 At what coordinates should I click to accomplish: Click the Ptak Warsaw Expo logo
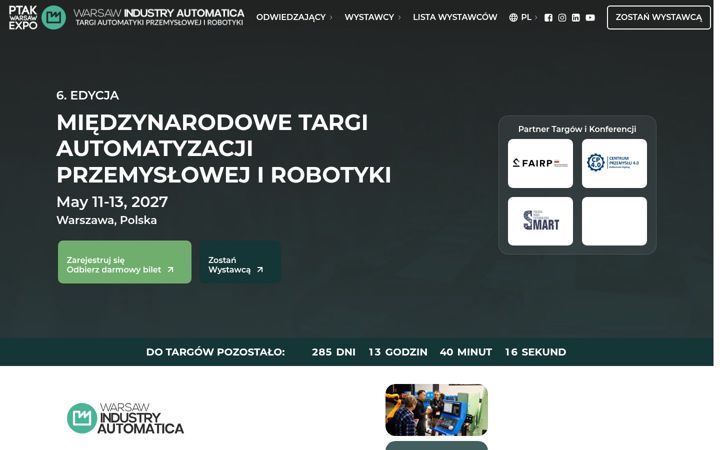click(22, 17)
